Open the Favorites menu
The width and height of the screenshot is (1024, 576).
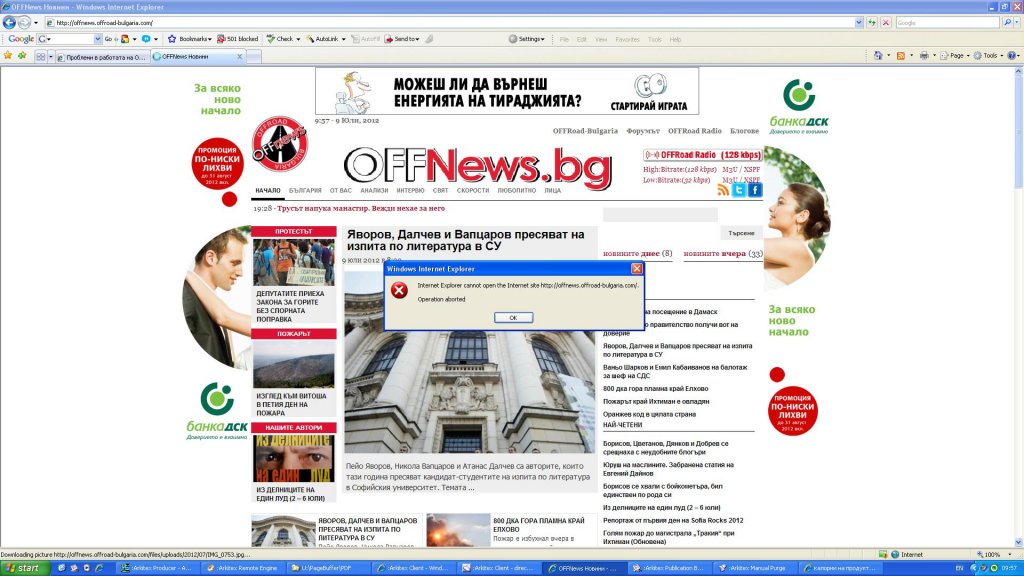coord(627,39)
